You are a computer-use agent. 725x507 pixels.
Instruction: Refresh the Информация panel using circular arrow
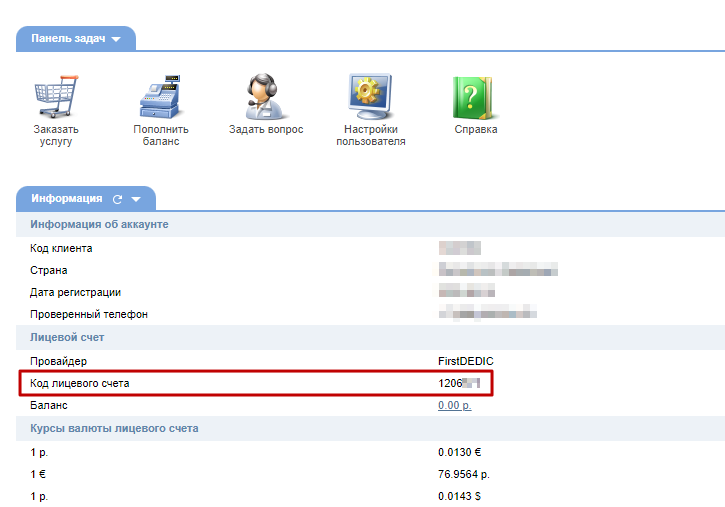tap(118, 199)
